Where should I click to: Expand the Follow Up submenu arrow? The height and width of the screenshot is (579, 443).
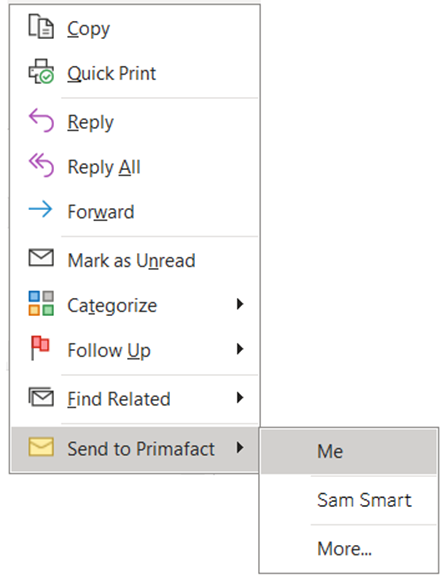[240, 349]
